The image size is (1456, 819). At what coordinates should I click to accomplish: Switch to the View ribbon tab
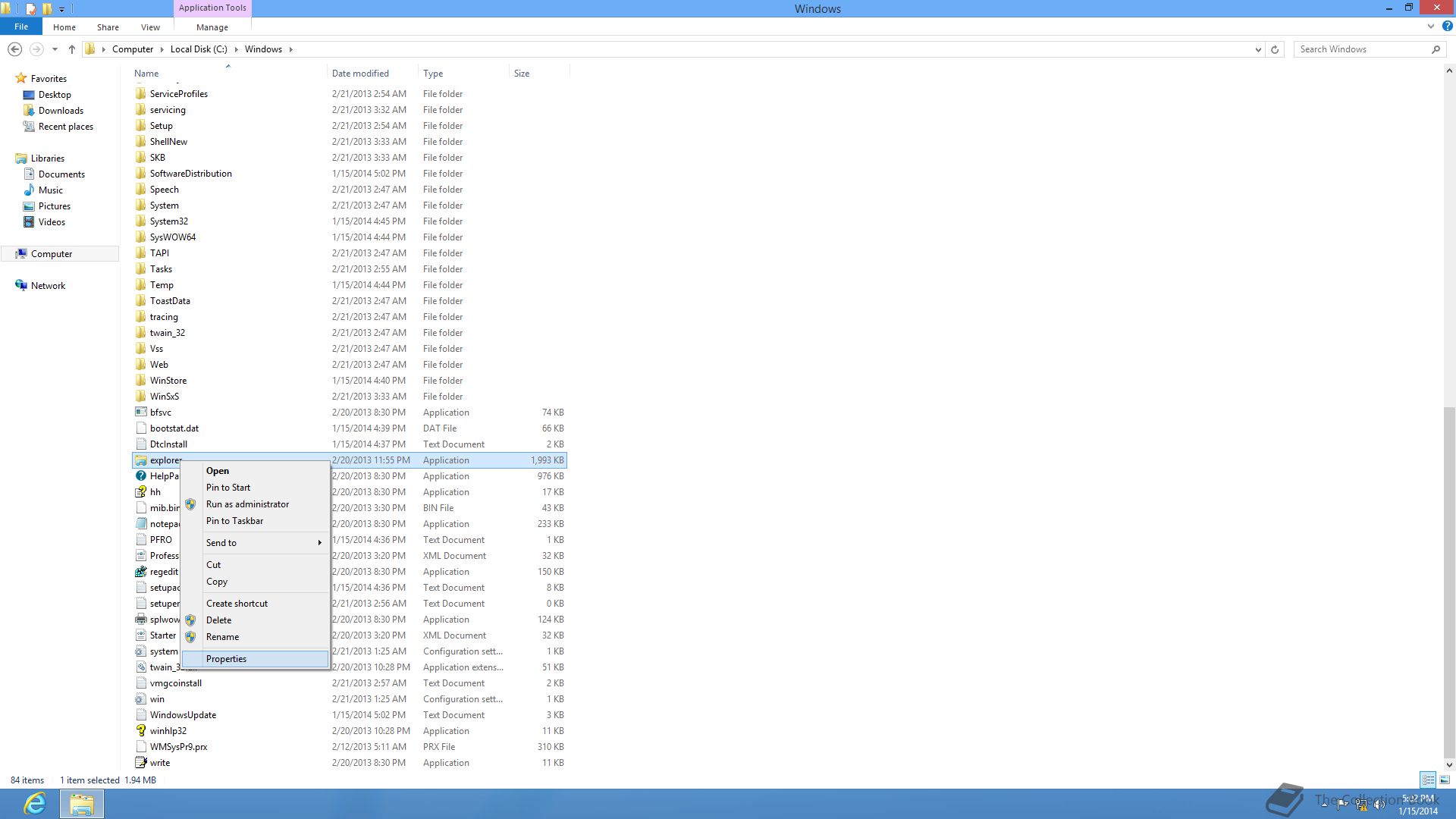(150, 27)
